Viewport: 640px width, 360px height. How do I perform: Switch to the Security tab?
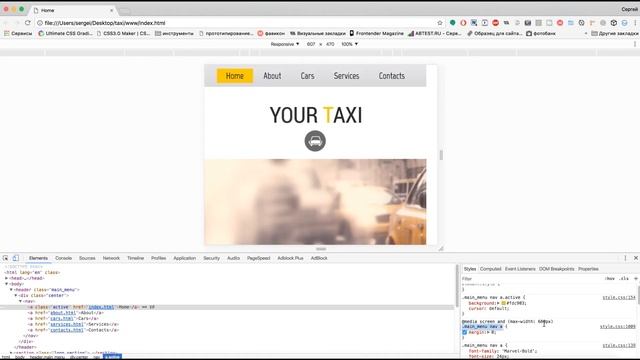coord(211,258)
